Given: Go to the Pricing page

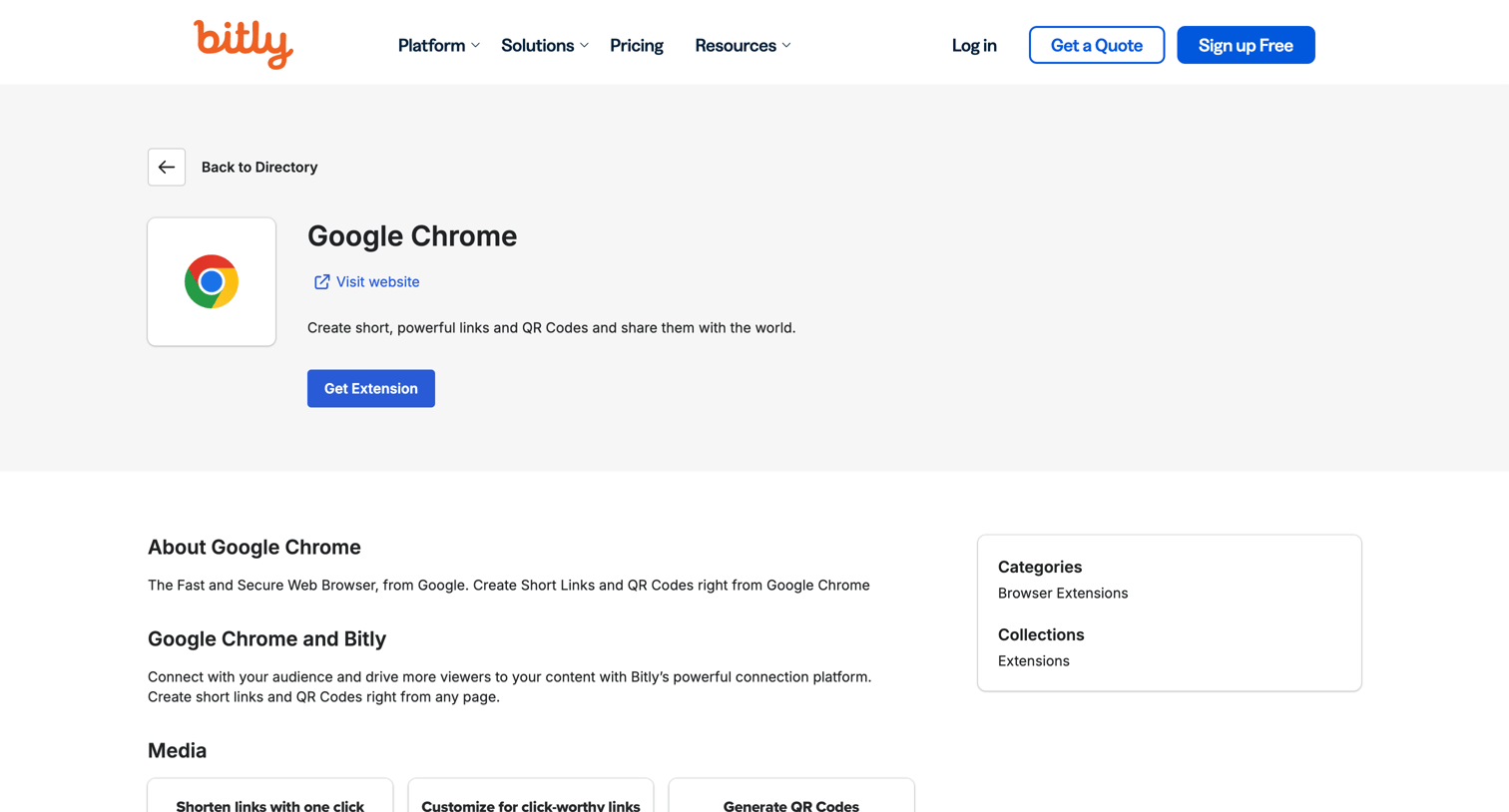Looking at the screenshot, I should (x=637, y=45).
